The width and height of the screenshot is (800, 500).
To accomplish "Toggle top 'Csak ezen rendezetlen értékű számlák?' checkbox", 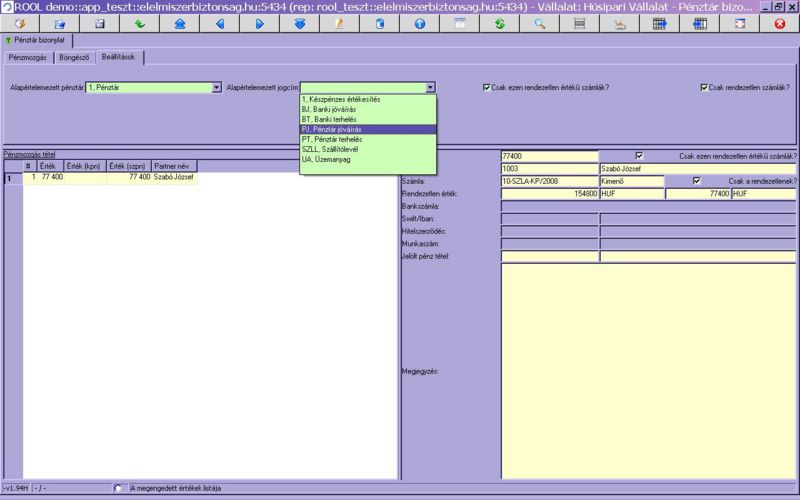I will click(x=487, y=88).
